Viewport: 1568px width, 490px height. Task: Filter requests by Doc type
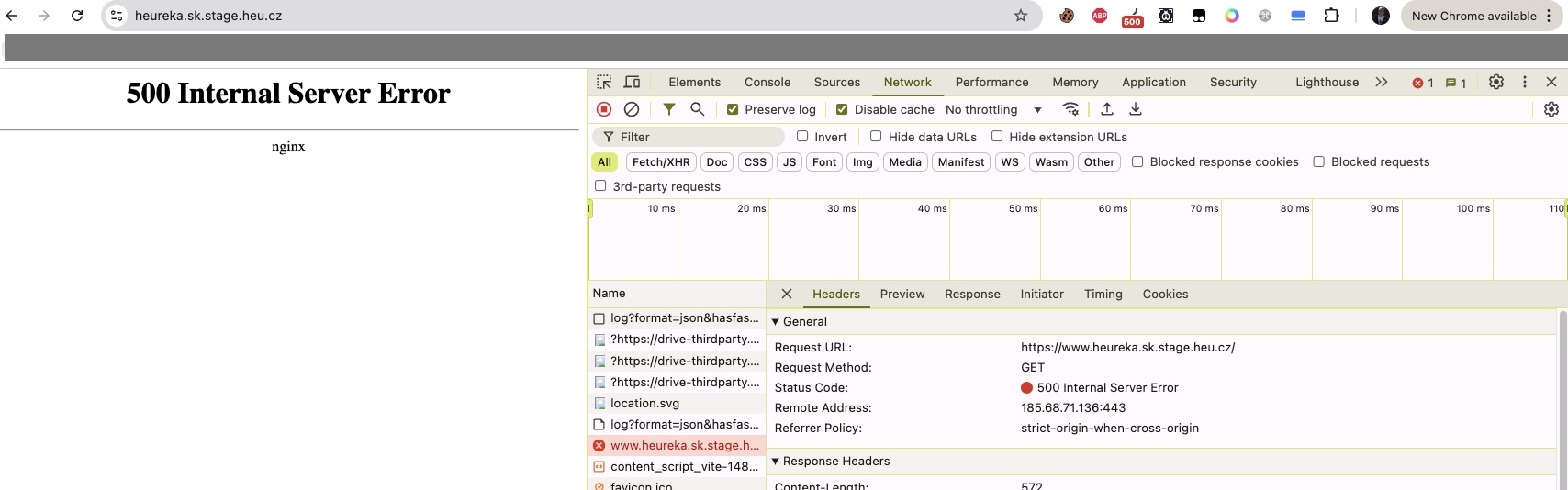(717, 161)
